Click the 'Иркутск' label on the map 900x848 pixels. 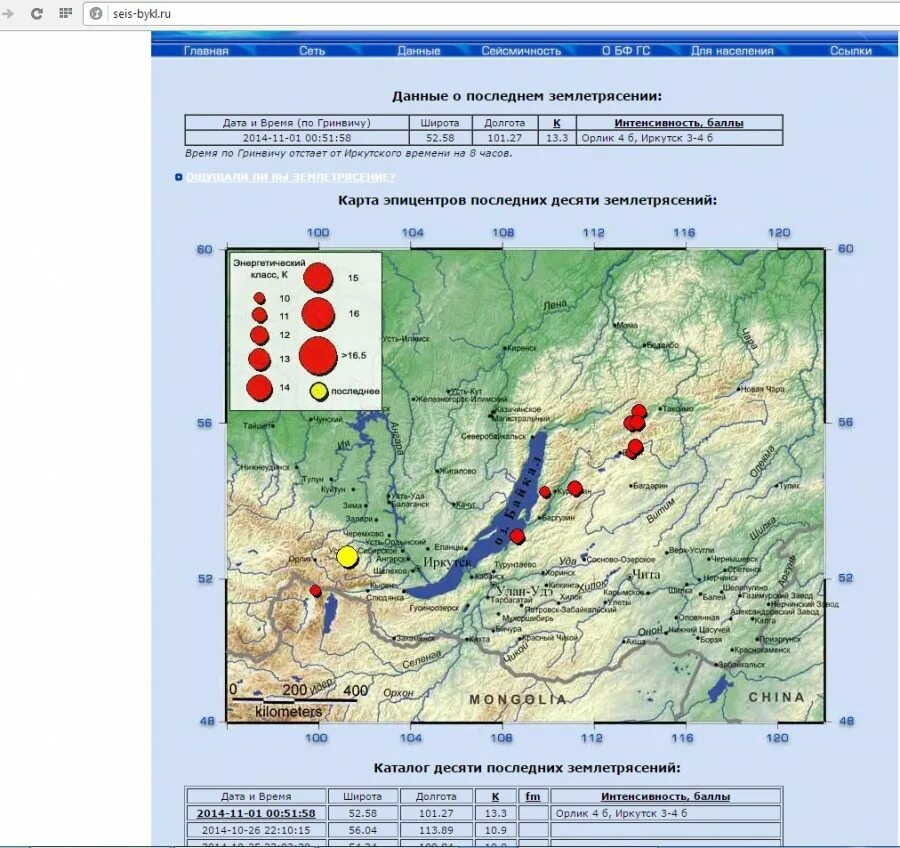447,562
